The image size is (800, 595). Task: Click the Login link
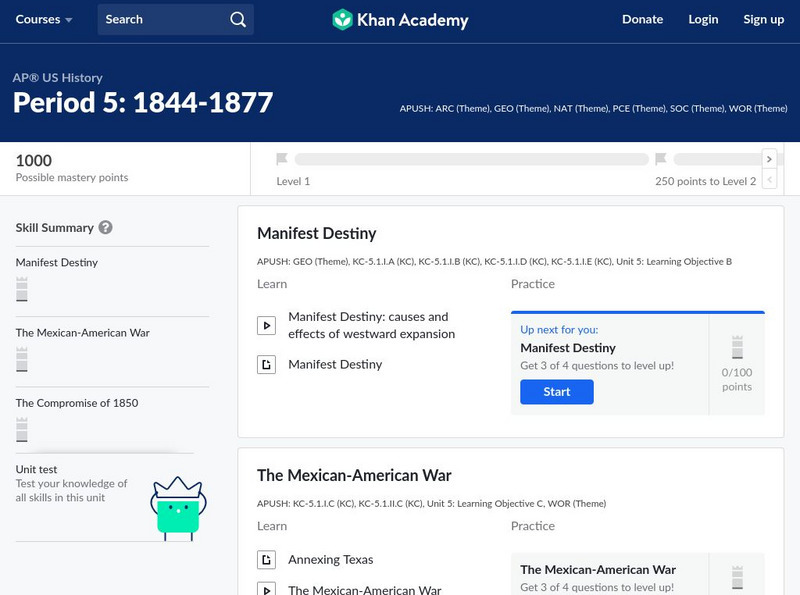pyautogui.click(x=703, y=19)
